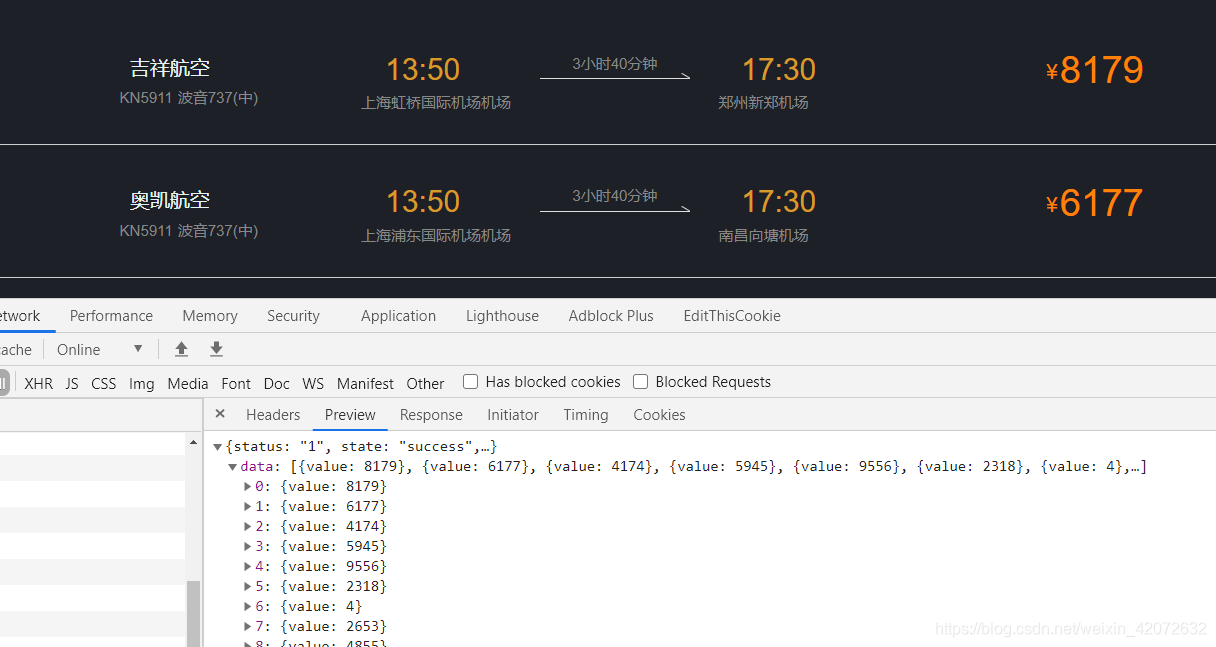1216x647 pixels.
Task: Click 郑州新郑机场 arrival airport text
Action: point(763,102)
